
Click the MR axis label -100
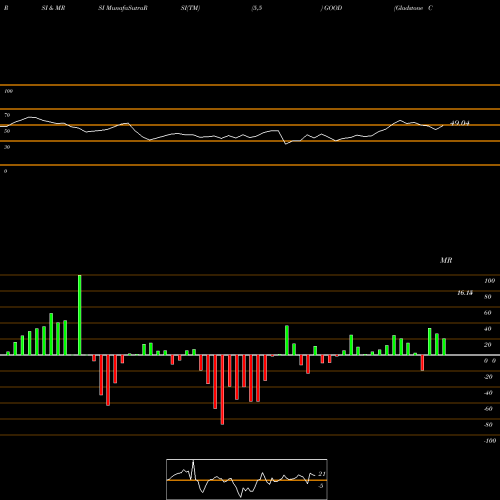click(x=490, y=441)
